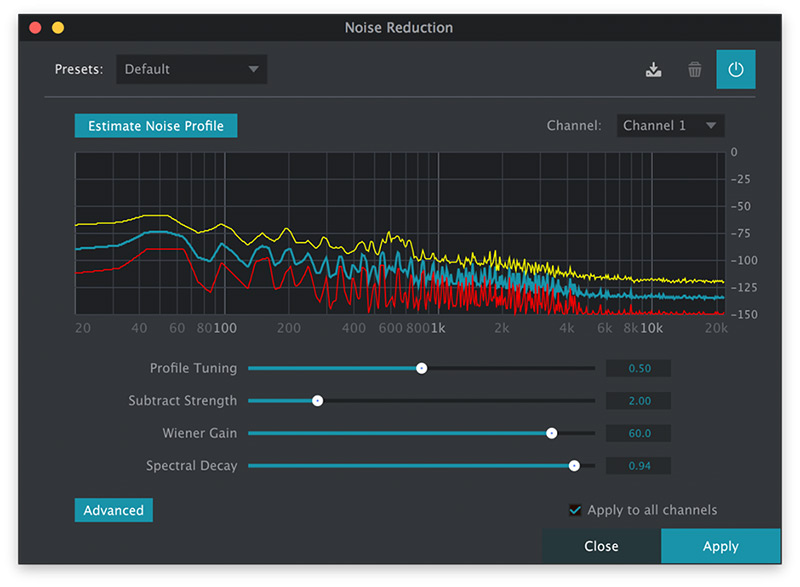The height and width of the screenshot is (587, 800).
Task: Click the Spectral Decay slider handle
Action: 574,466
